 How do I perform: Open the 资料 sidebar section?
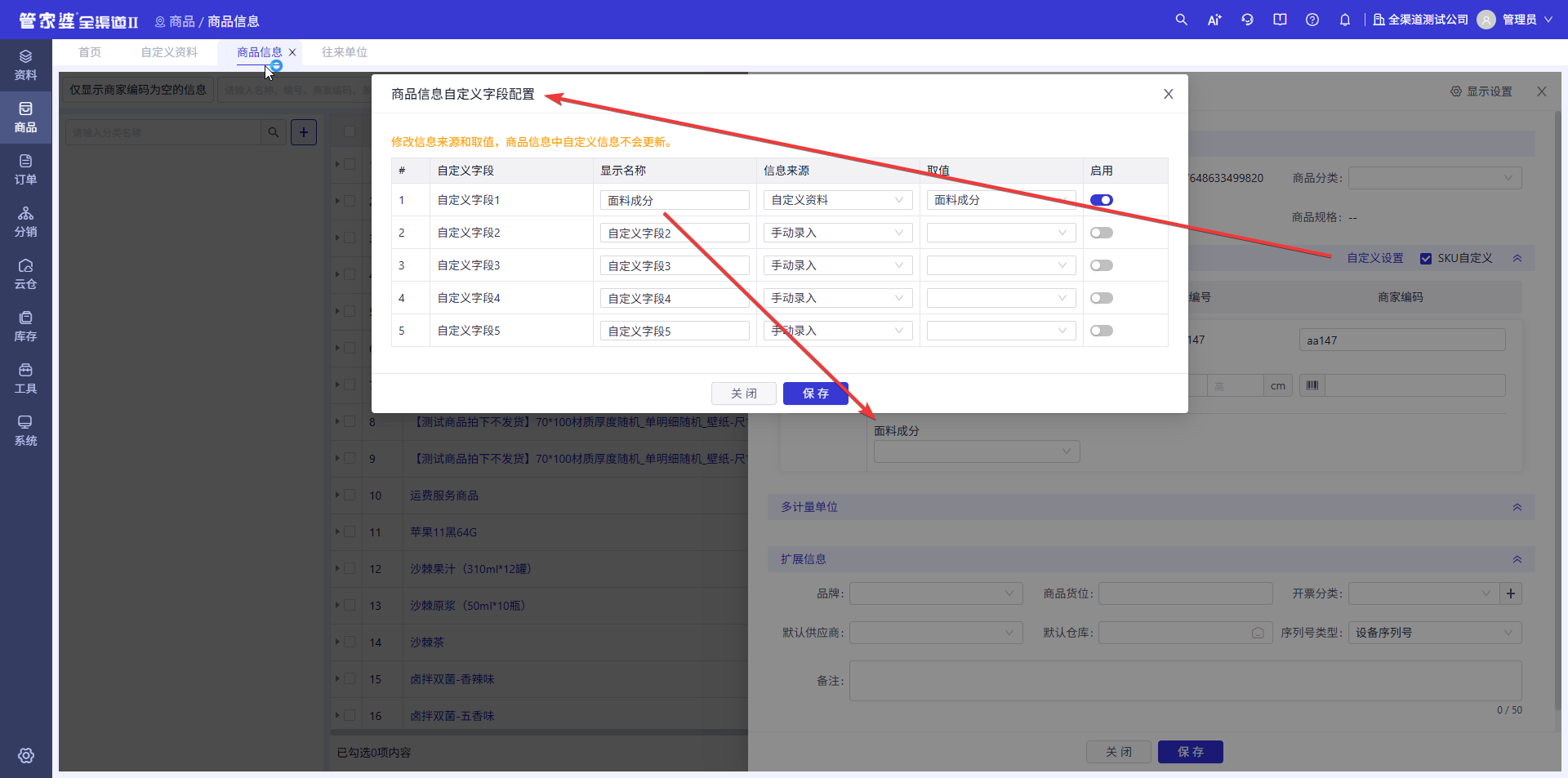(25, 65)
